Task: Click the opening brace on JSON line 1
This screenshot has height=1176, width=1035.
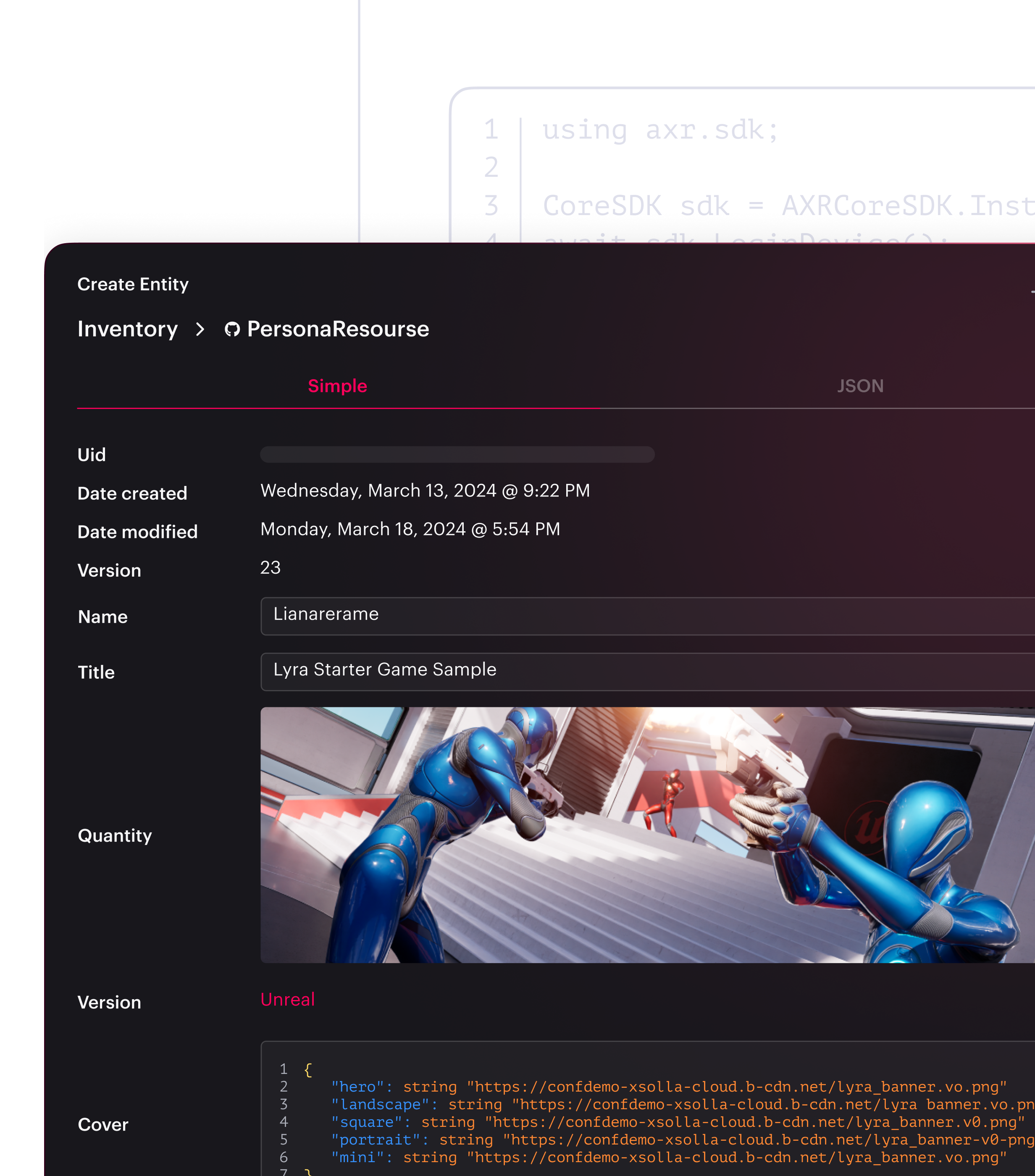Action: tap(308, 1070)
